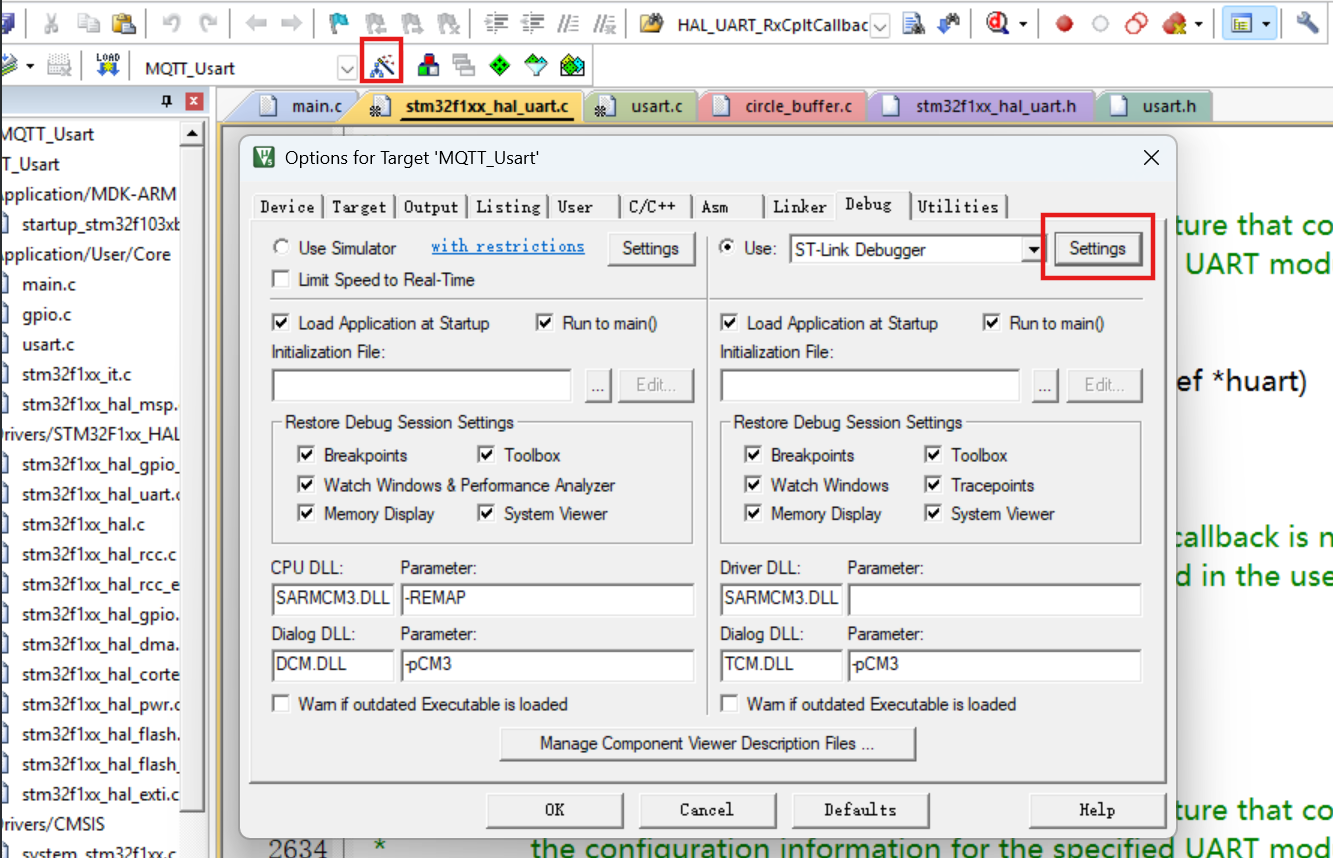1333x858 pixels.
Task: Click the Paste clipboard icon
Action: (x=123, y=23)
